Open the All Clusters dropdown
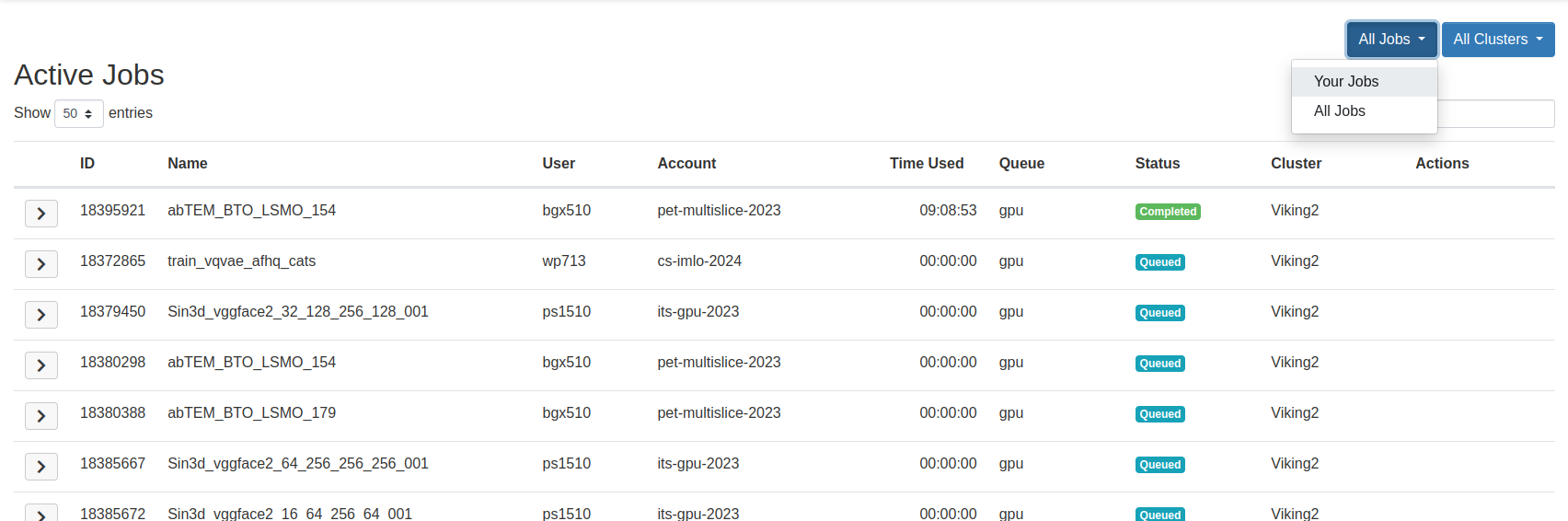This screenshot has width=1568, height=521. pos(1497,40)
